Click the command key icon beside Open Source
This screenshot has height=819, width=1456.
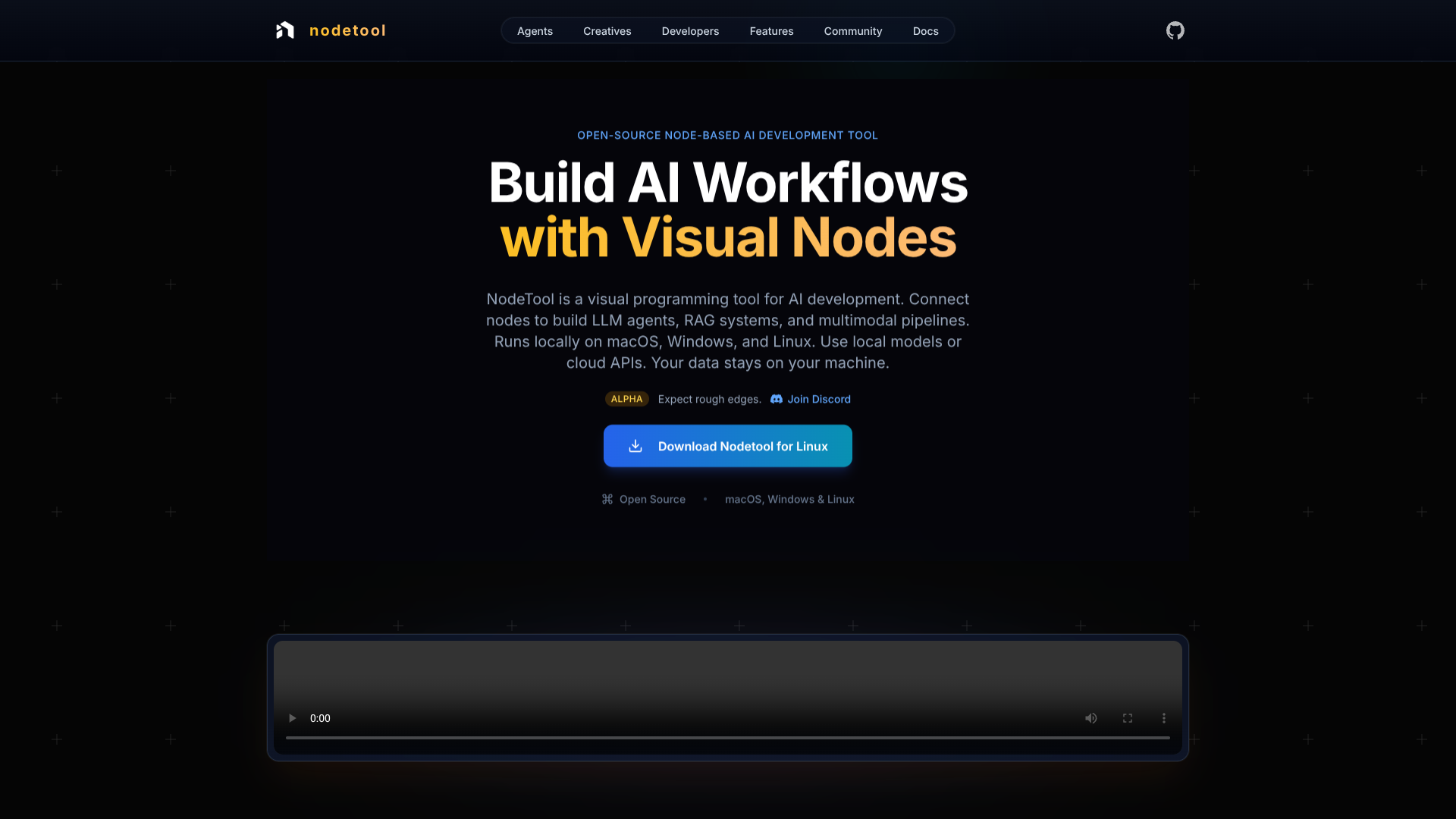(x=607, y=499)
